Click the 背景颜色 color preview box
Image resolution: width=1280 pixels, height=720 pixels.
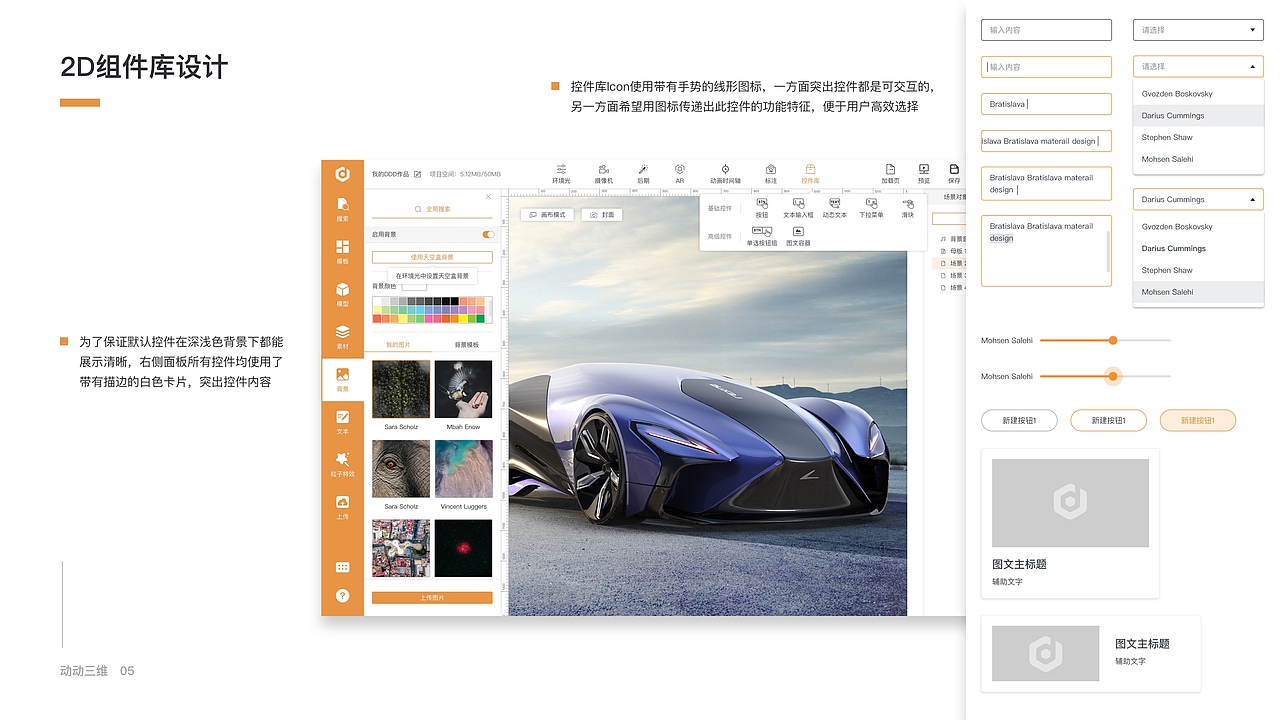tap(413, 286)
